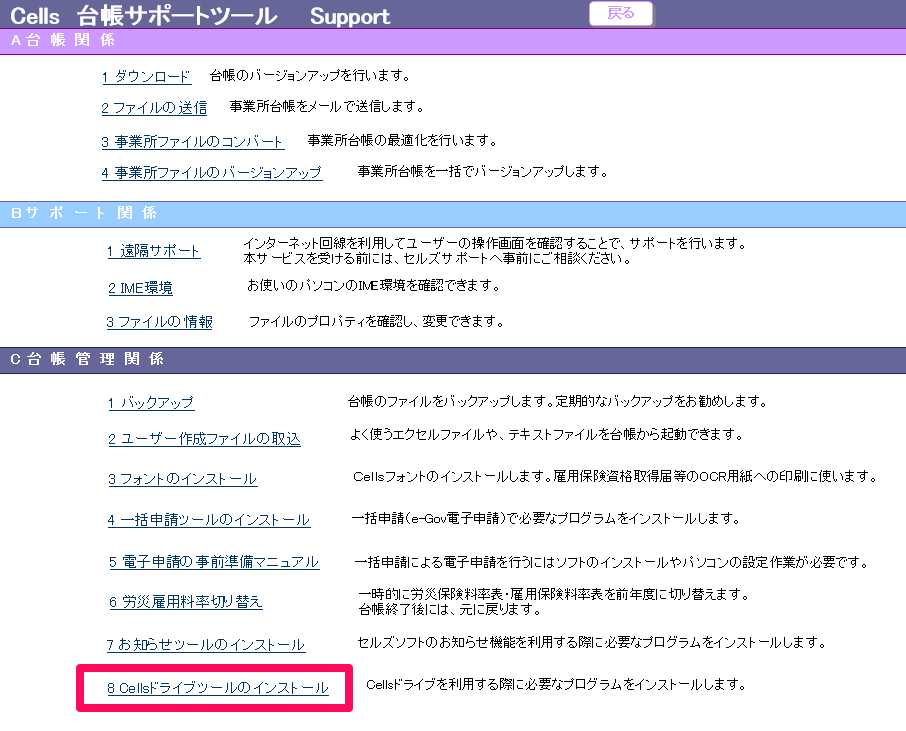Open 7 お知らせツールのインストール link
This screenshot has height=731, width=906.
pyautogui.click(x=206, y=645)
